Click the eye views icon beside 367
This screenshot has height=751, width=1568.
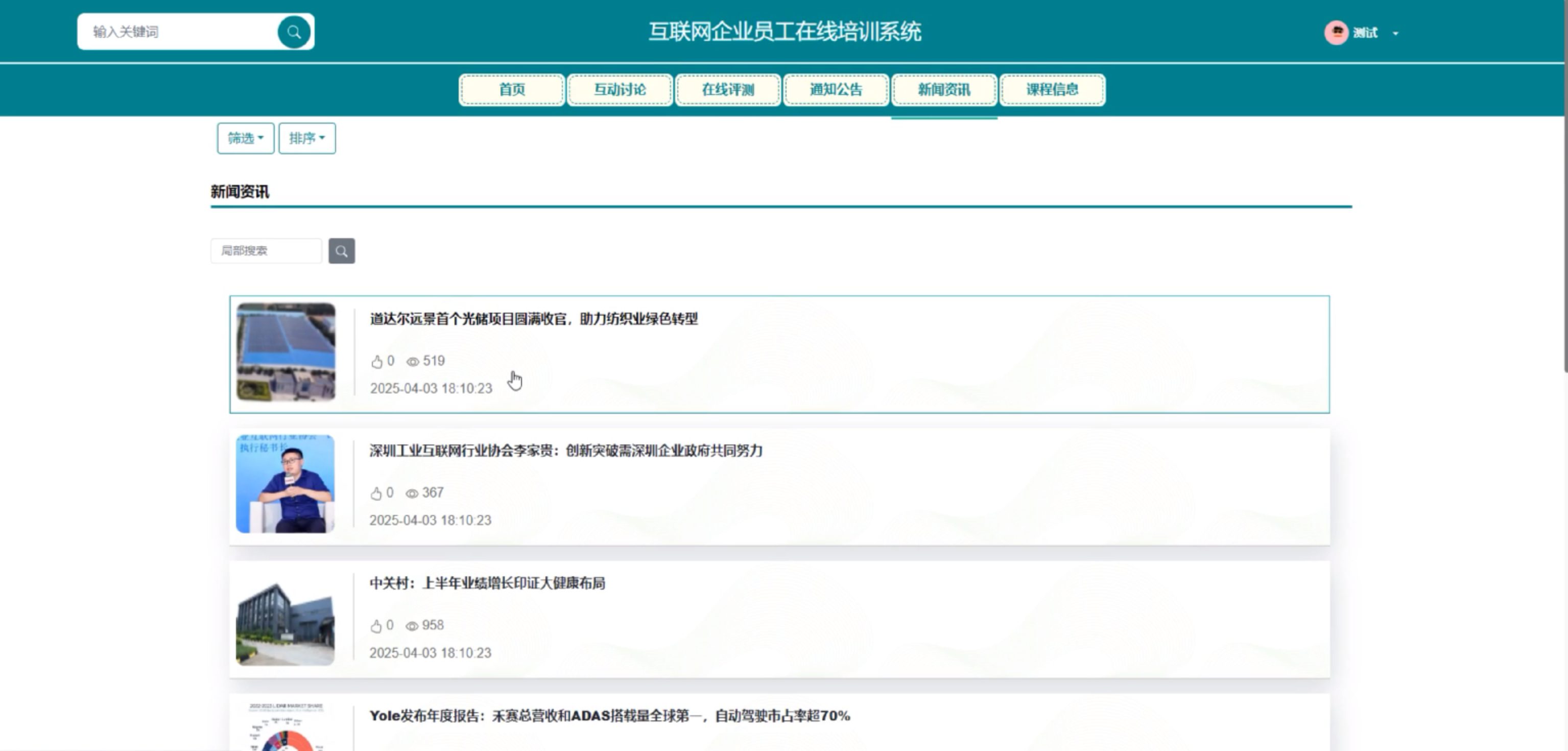coord(412,494)
